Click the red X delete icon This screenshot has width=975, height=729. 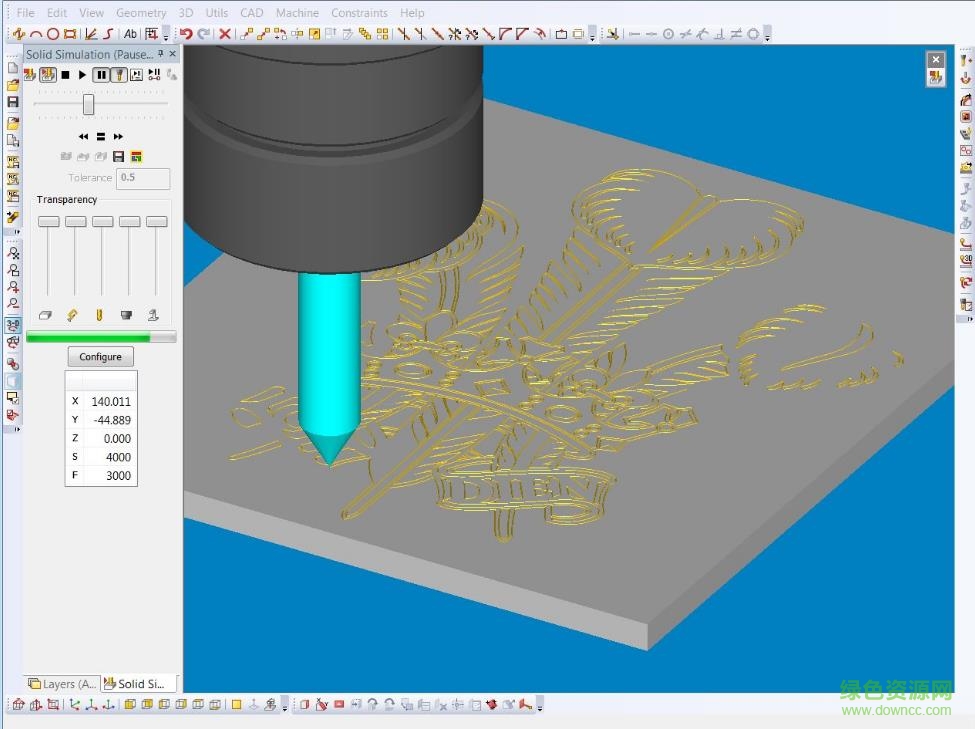225,34
